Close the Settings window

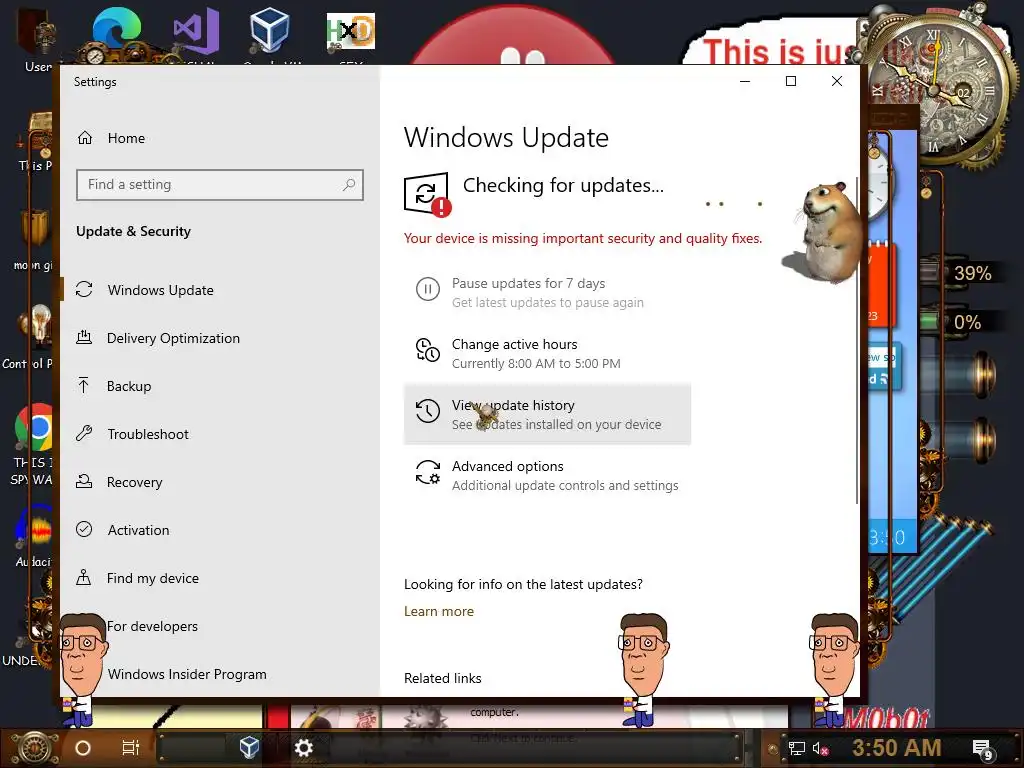pyautogui.click(x=837, y=82)
